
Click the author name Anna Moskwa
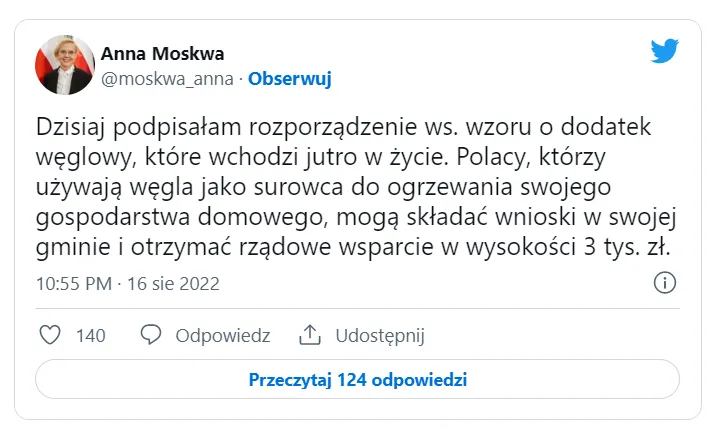click(x=162, y=53)
